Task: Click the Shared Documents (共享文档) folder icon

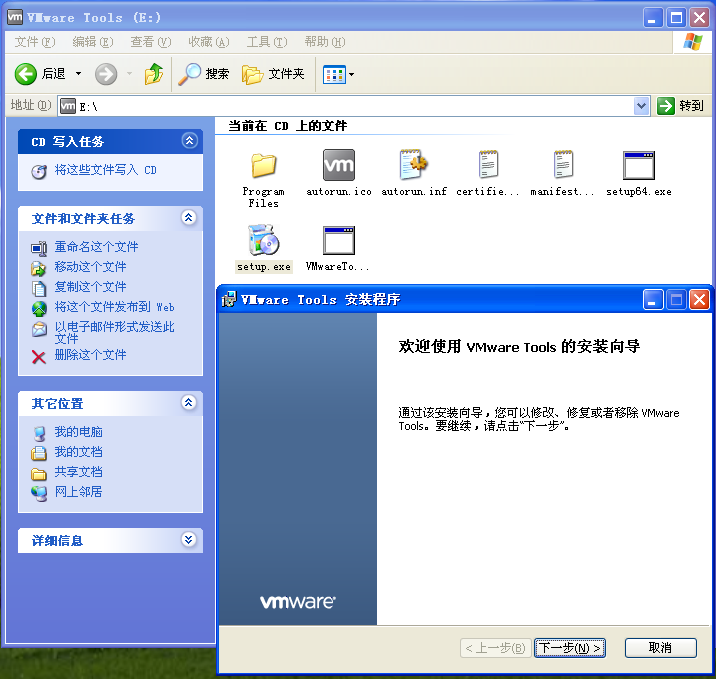Action: coord(39,474)
